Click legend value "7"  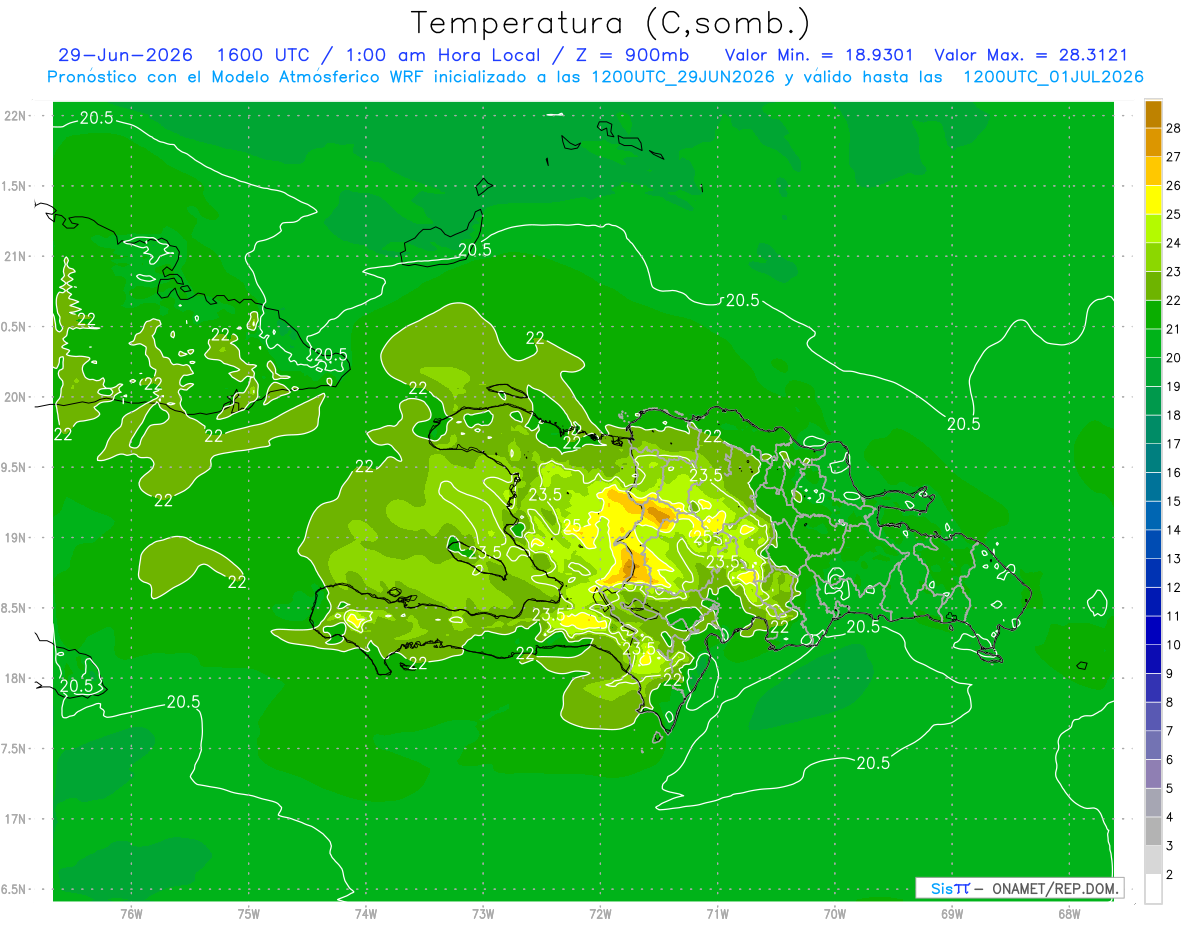pyautogui.click(x=1171, y=731)
